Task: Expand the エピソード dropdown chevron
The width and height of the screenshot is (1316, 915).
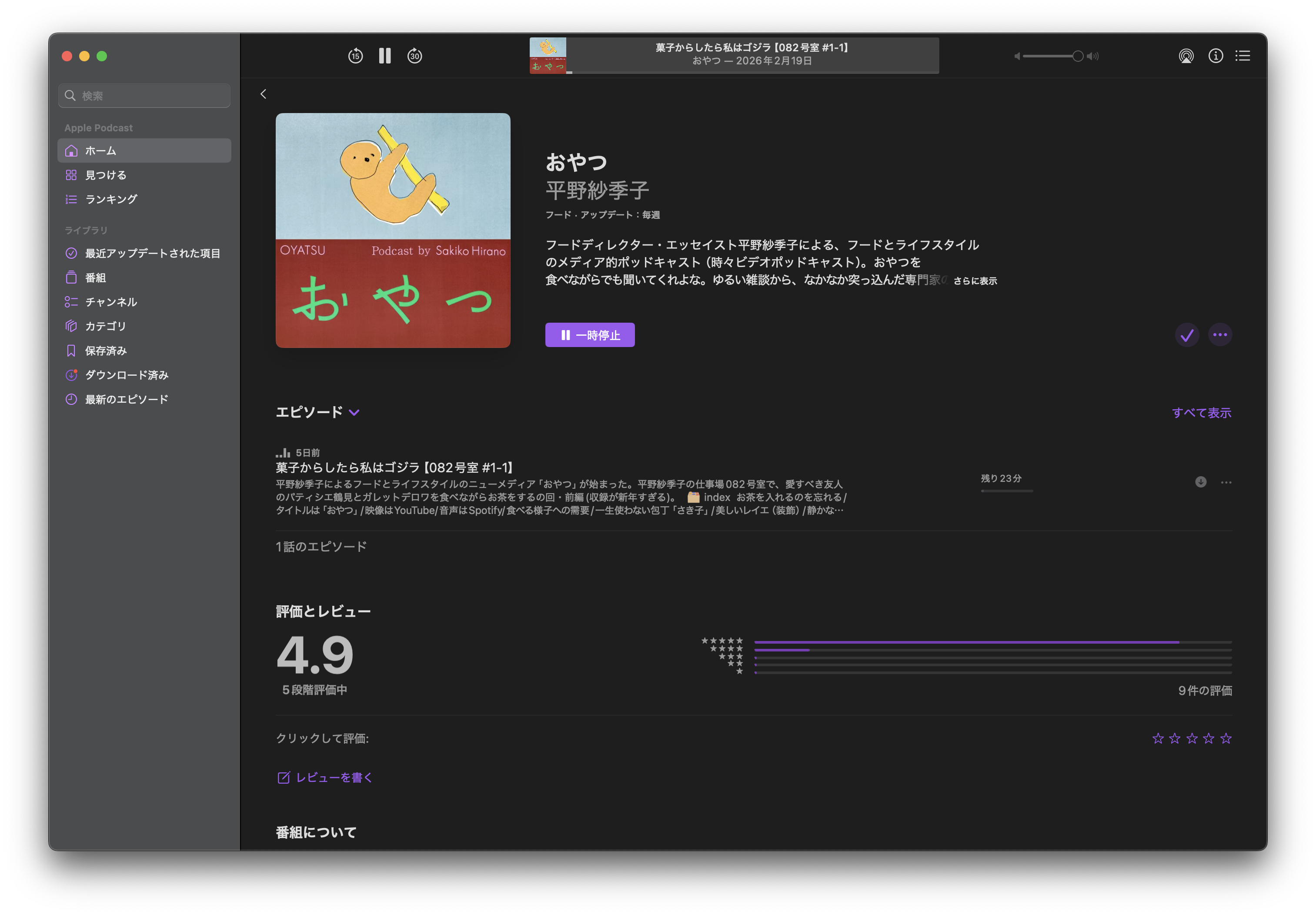Action: point(354,412)
